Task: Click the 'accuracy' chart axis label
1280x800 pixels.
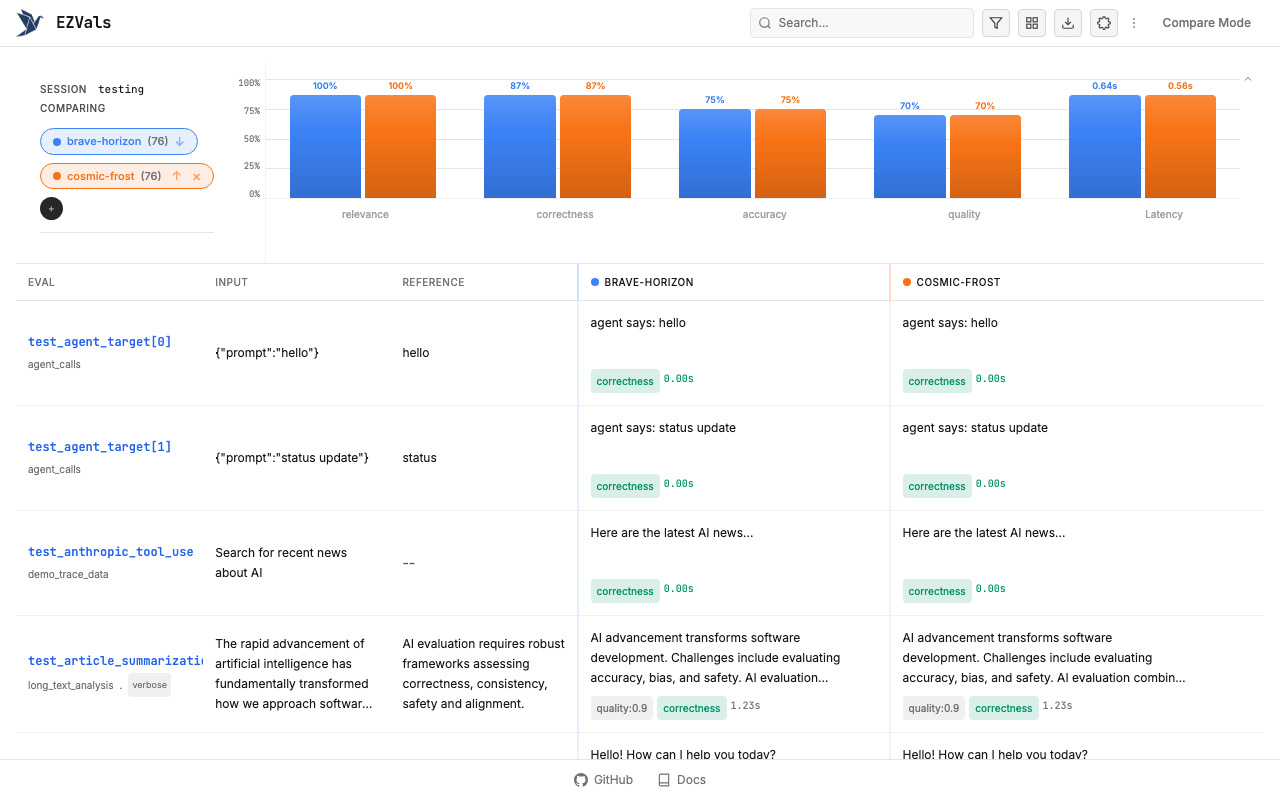Action: (765, 214)
